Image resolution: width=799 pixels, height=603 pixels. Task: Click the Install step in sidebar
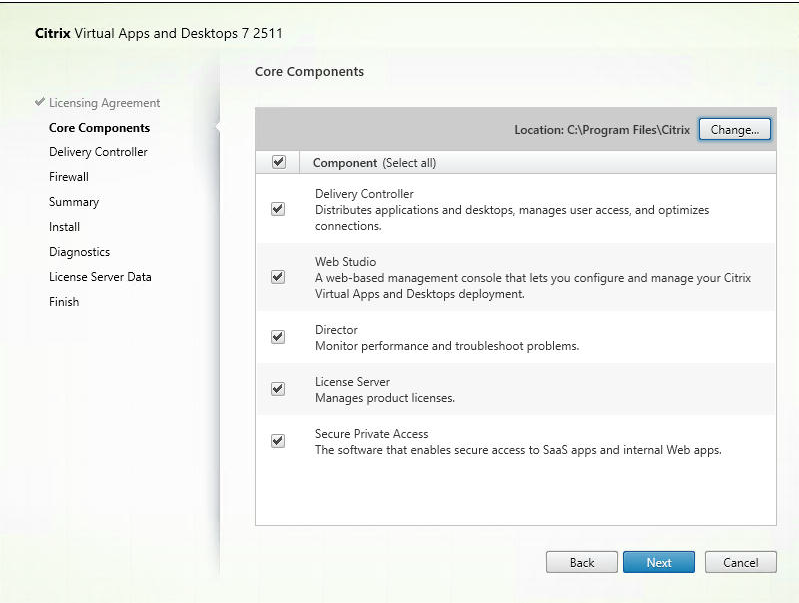(x=64, y=227)
